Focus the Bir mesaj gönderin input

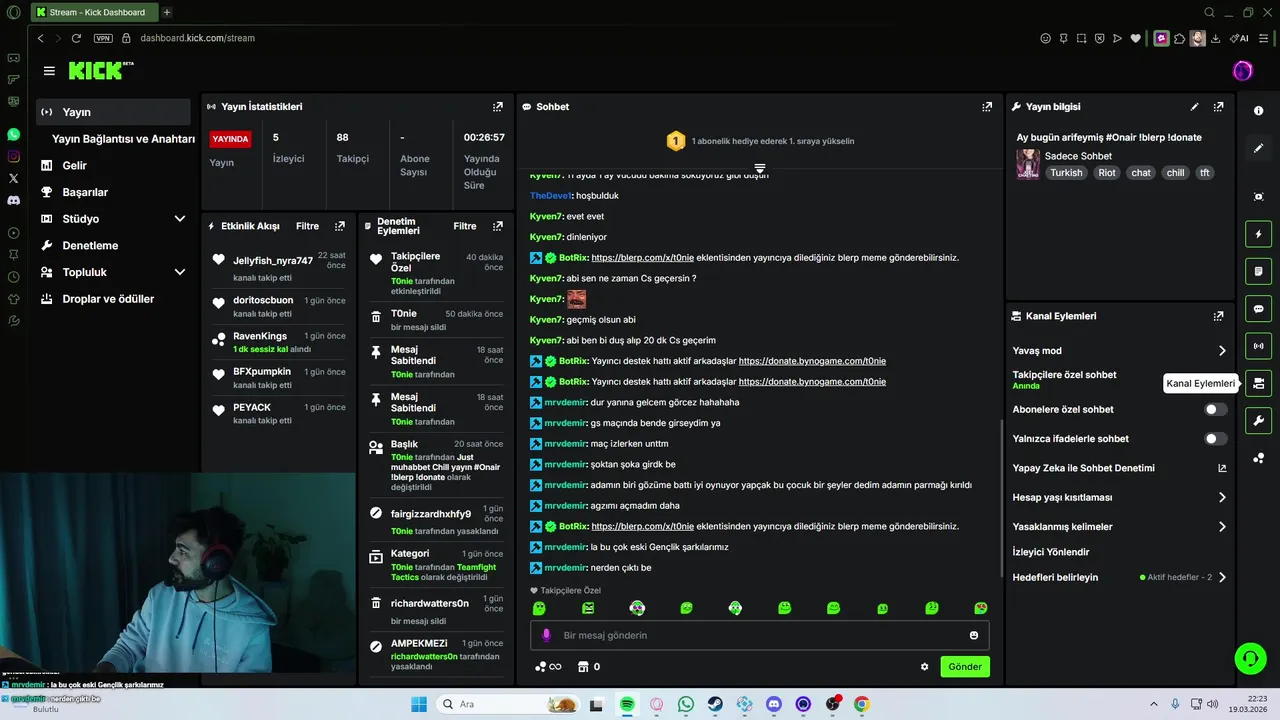[760, 635]
